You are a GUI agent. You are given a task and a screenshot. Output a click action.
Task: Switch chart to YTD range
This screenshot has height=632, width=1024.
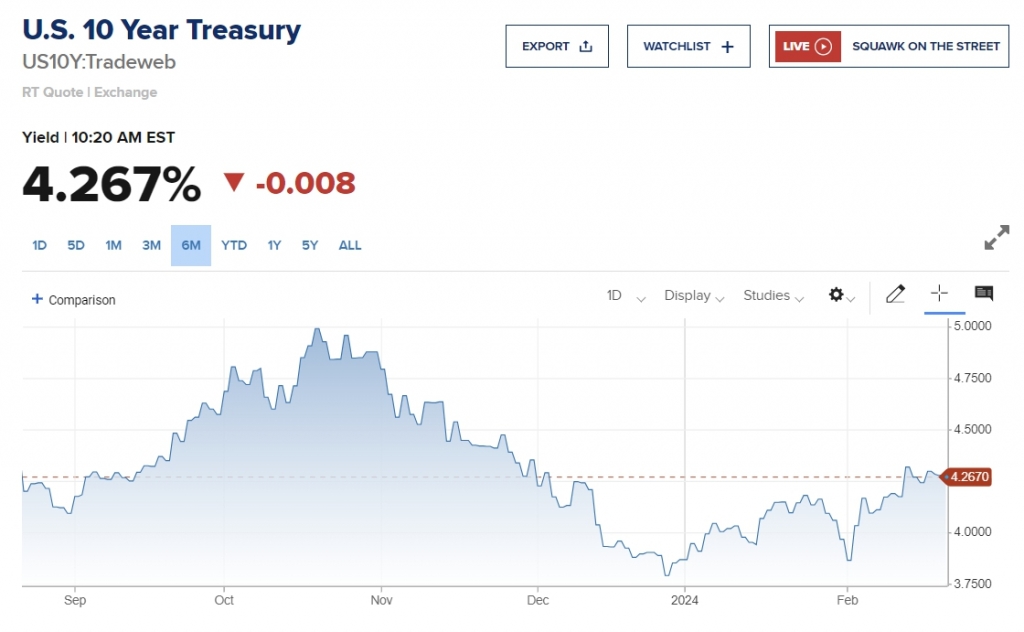click(x=234, y=245)
